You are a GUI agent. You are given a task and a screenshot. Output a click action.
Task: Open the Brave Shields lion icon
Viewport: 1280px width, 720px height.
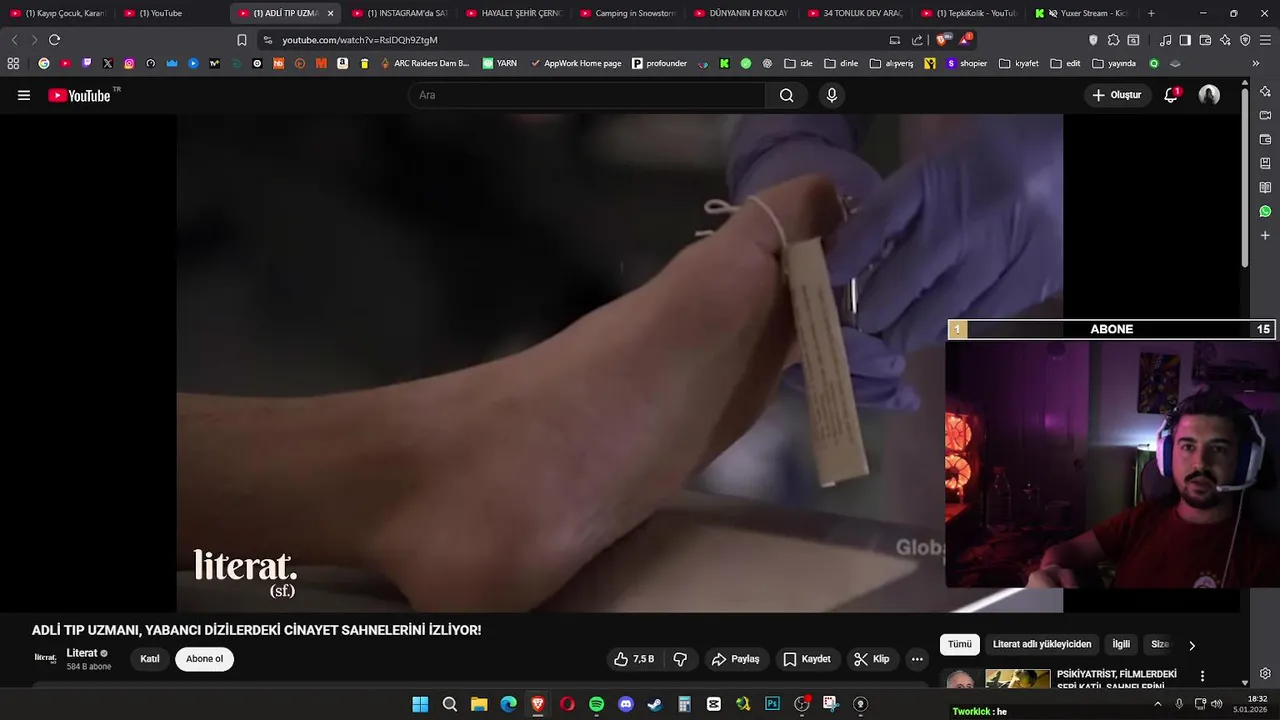[x=942, y=40]
